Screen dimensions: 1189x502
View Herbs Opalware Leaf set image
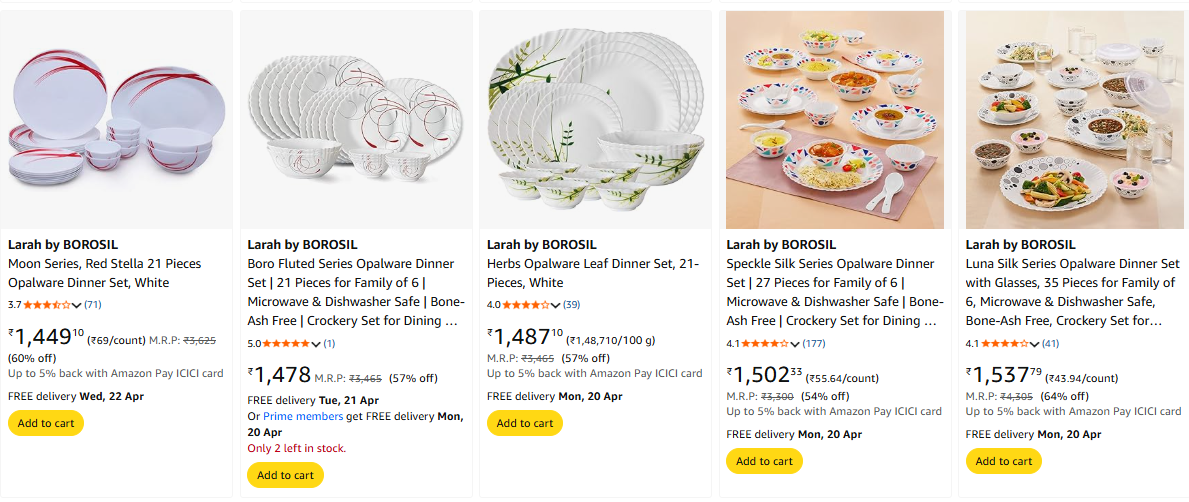(595, 119)
